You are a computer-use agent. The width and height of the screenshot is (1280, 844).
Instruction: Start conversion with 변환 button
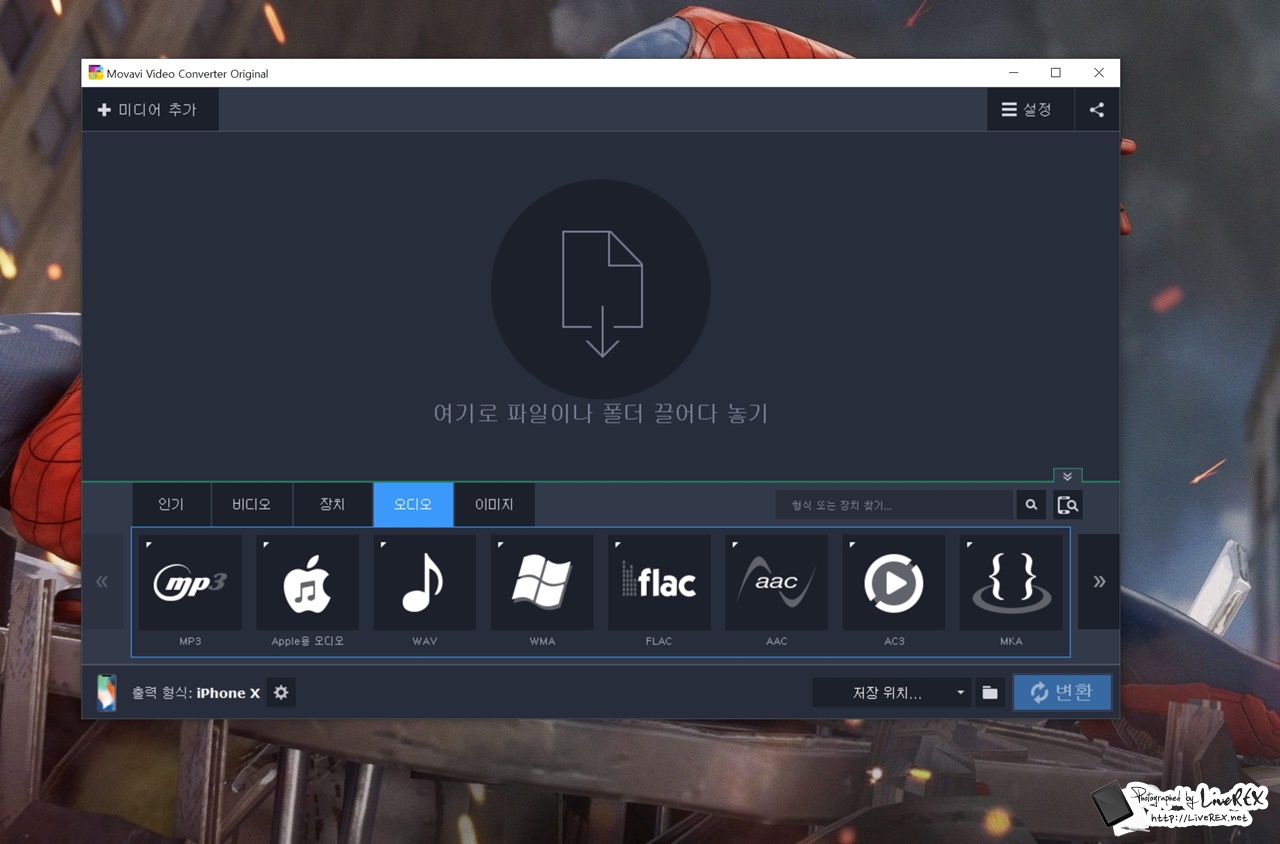(1062, 692)
